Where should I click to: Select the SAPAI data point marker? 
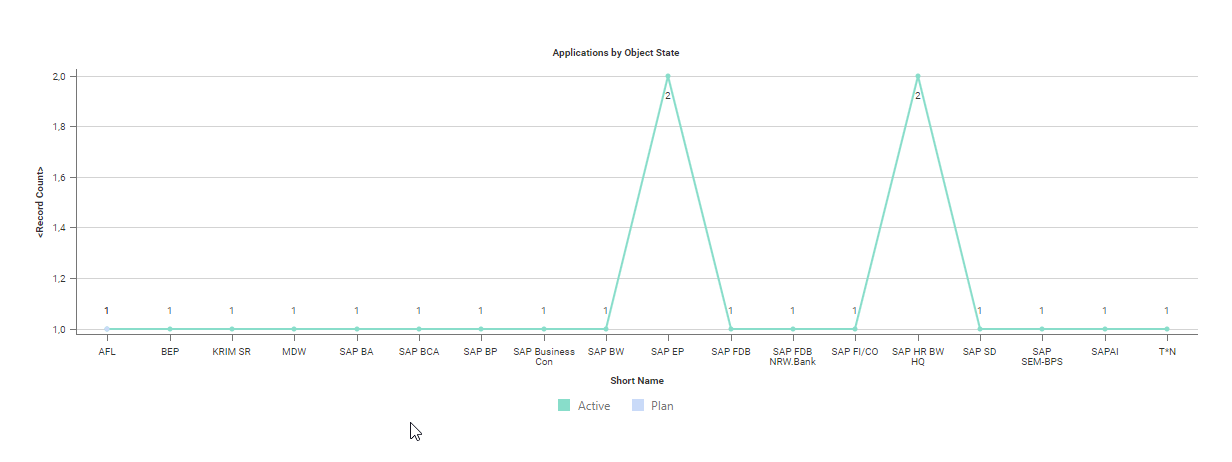tap(1105, 329)
